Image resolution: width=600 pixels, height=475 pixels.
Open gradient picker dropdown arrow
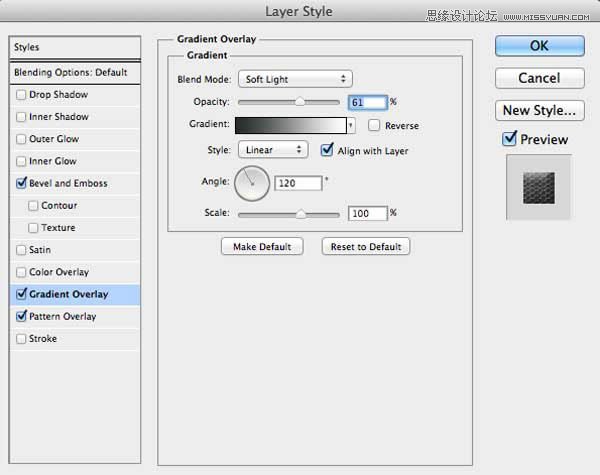pos(351,125)
